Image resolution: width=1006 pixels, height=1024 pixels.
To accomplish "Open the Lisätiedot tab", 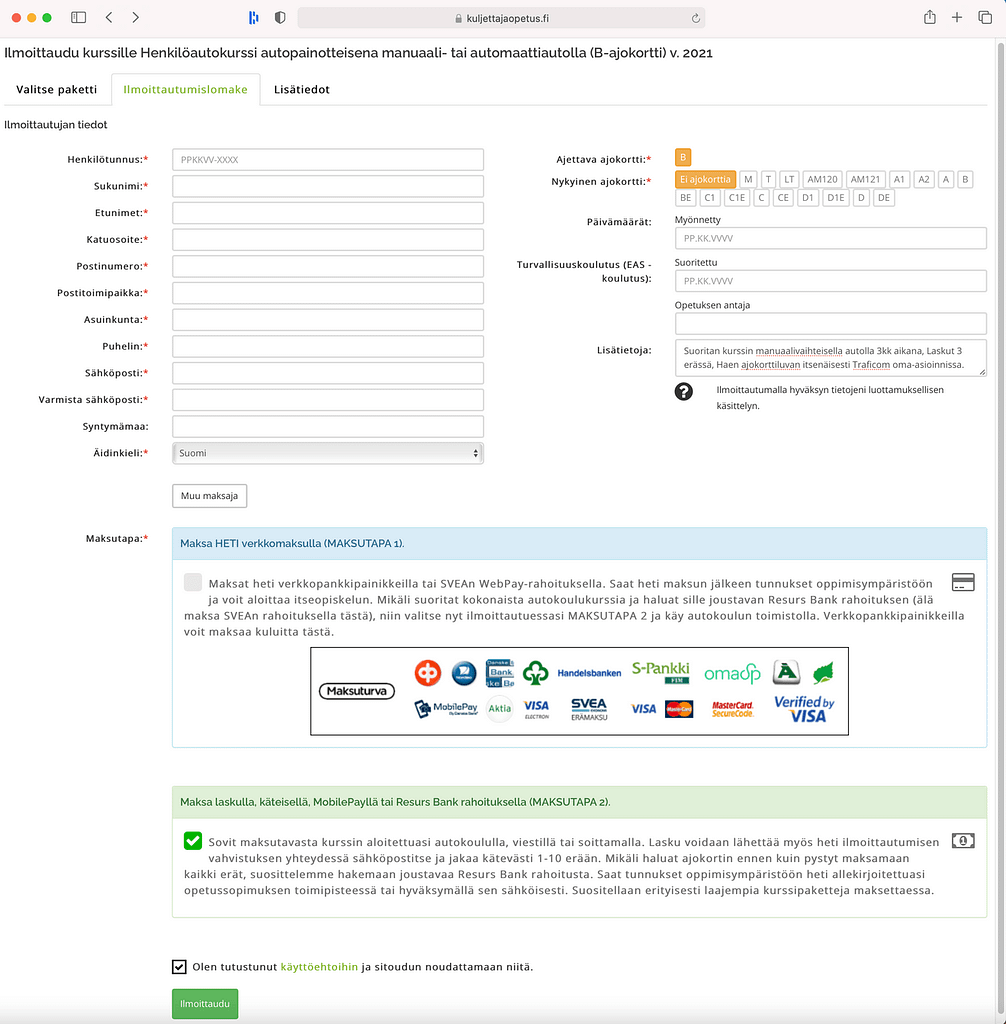I will pyautogui.click(x=301, y=89).
